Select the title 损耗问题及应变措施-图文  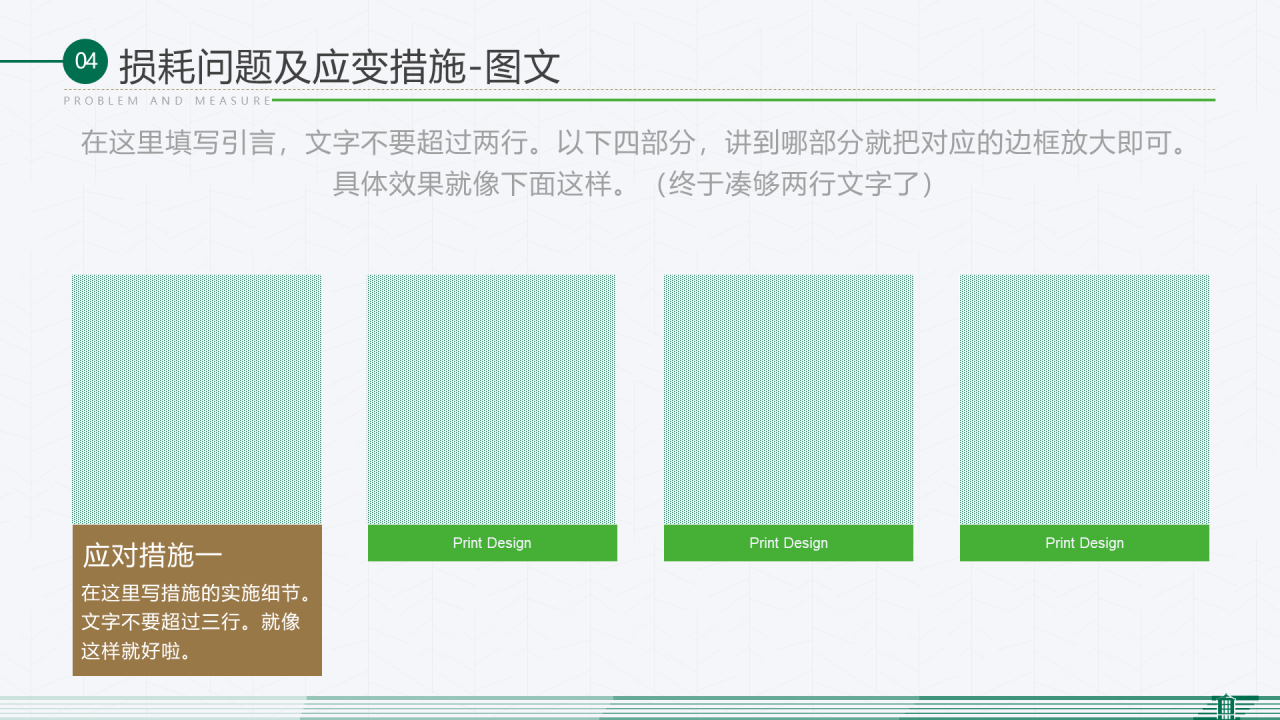coord(340,67)
